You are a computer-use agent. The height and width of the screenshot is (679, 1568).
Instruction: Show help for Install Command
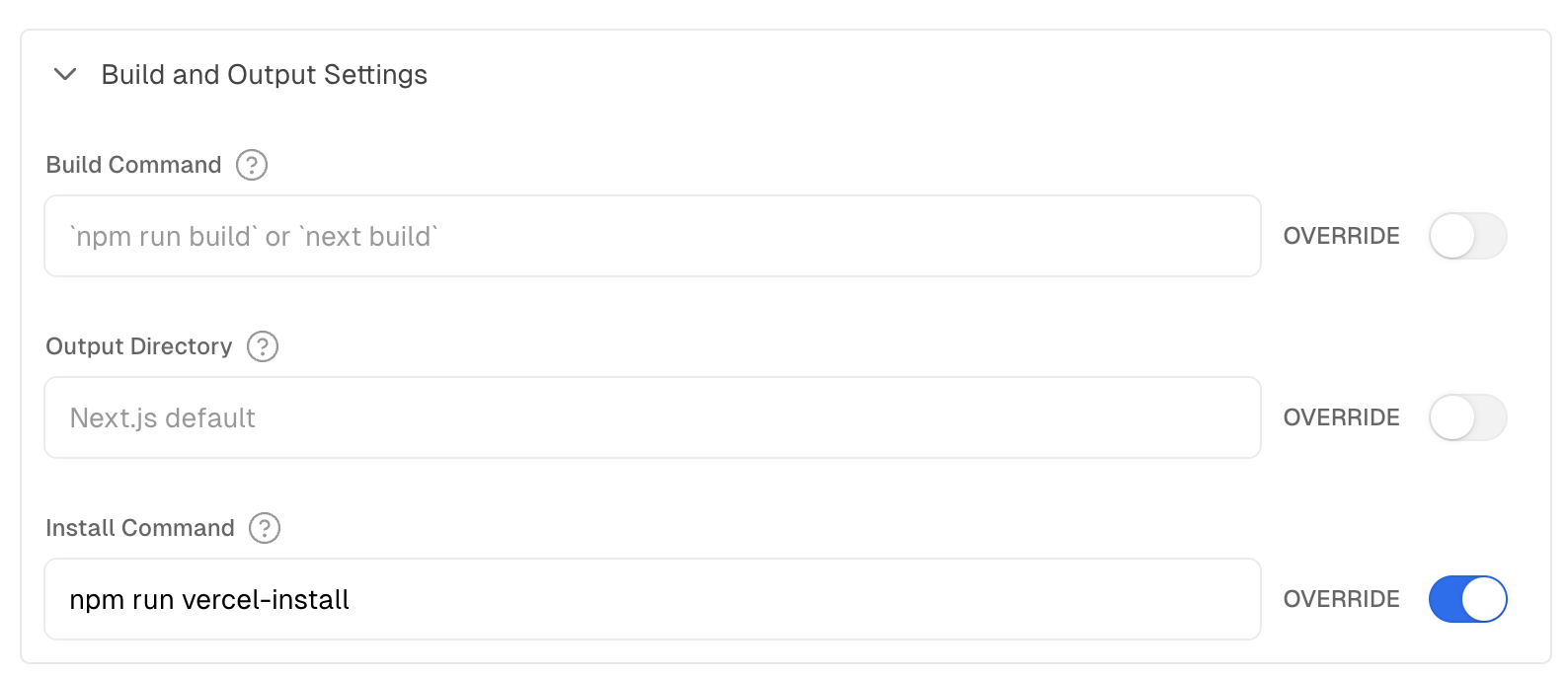click(x=265, y=528)
